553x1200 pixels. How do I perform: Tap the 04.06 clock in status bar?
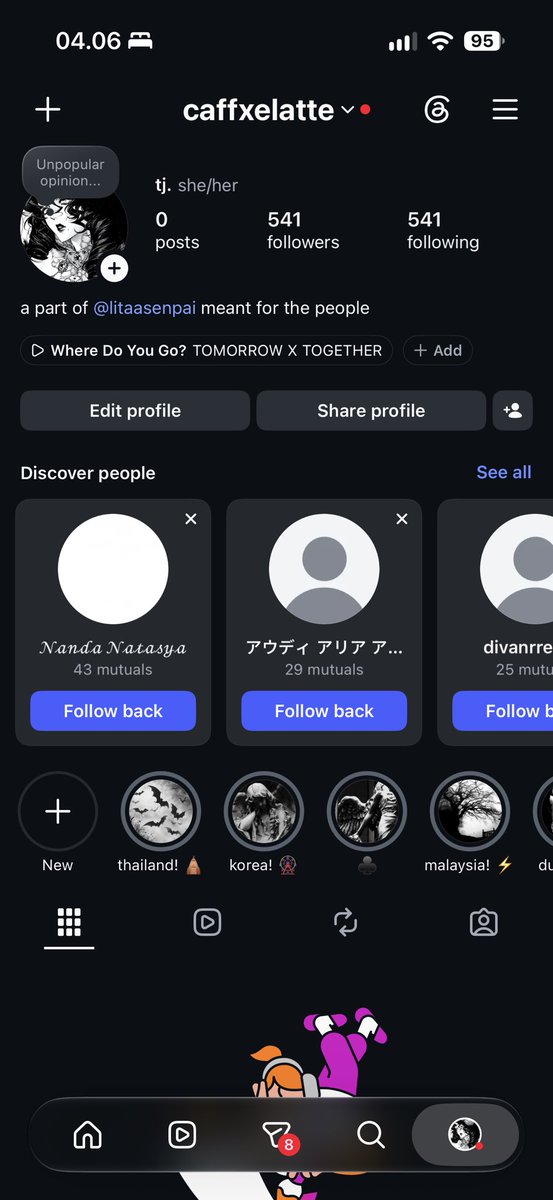pos(88,41)
